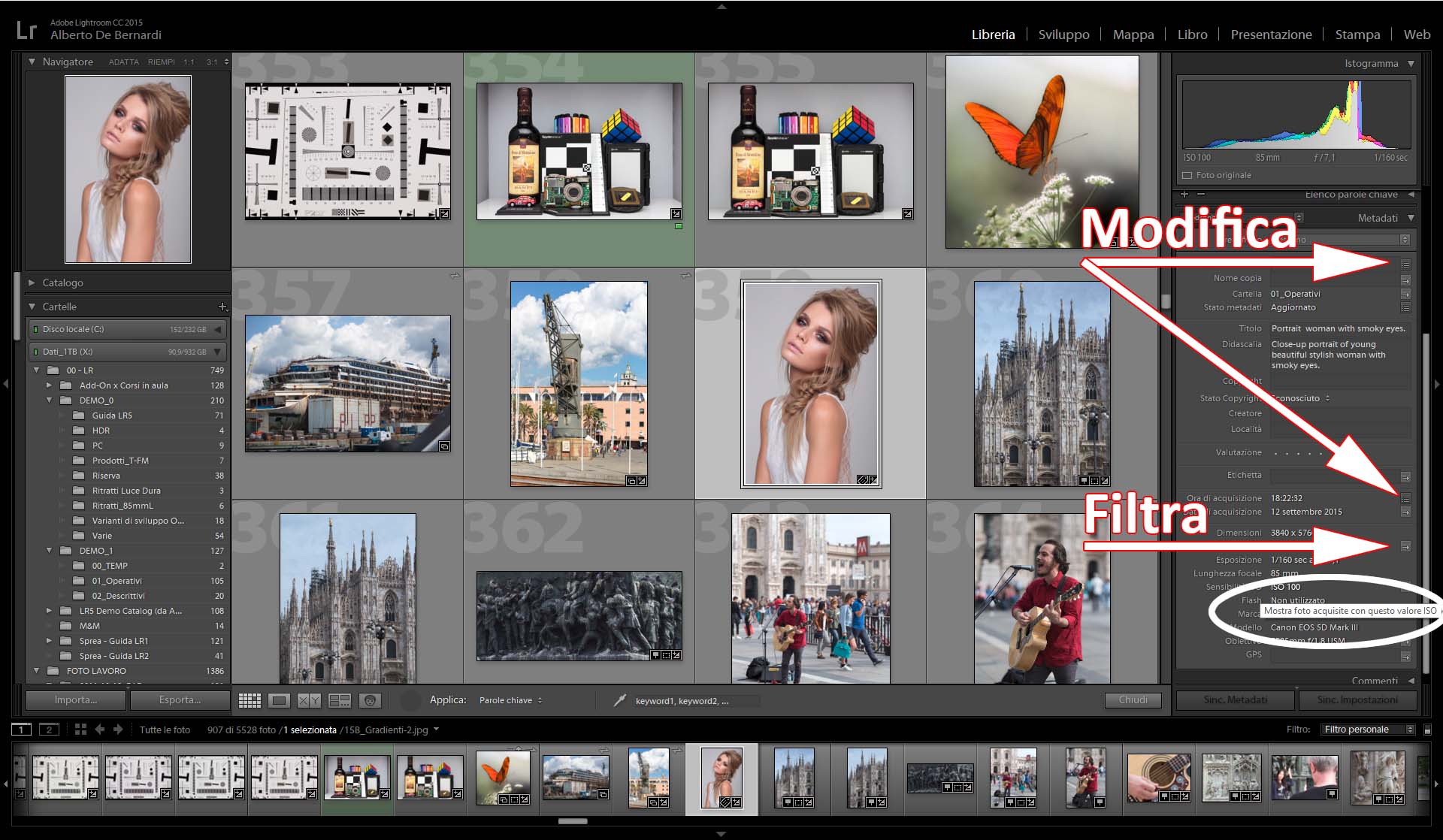Open the Mappa module
1443x840 pixels.
[1133, 35]
